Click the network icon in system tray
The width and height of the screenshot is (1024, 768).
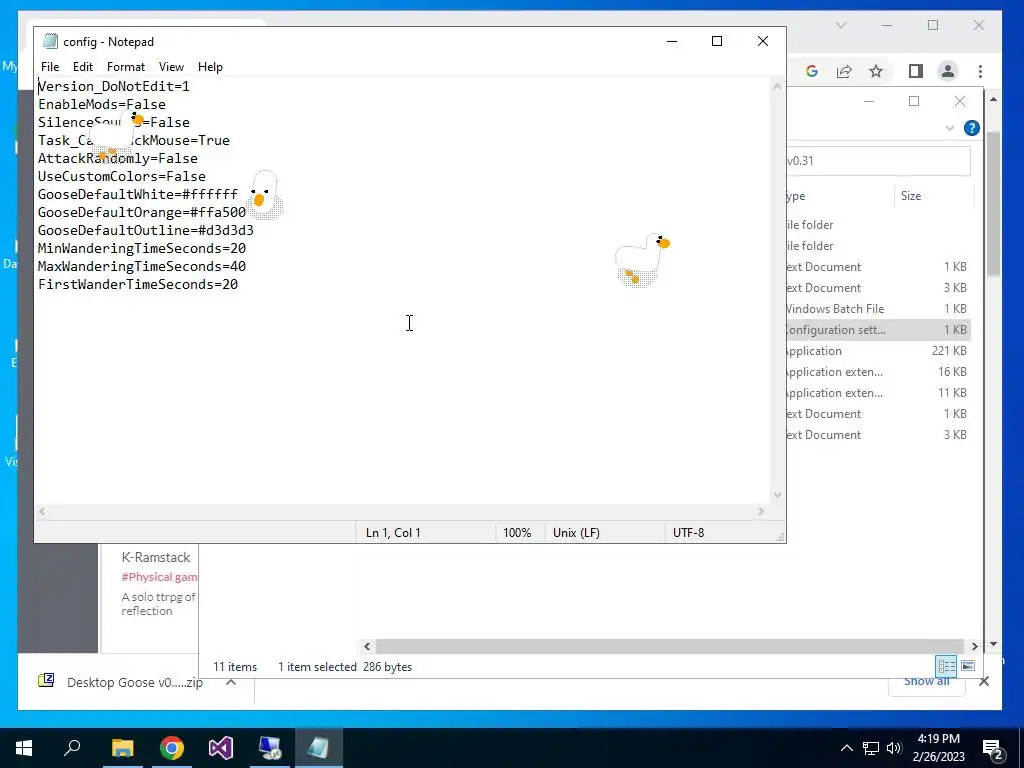[871, 748]
